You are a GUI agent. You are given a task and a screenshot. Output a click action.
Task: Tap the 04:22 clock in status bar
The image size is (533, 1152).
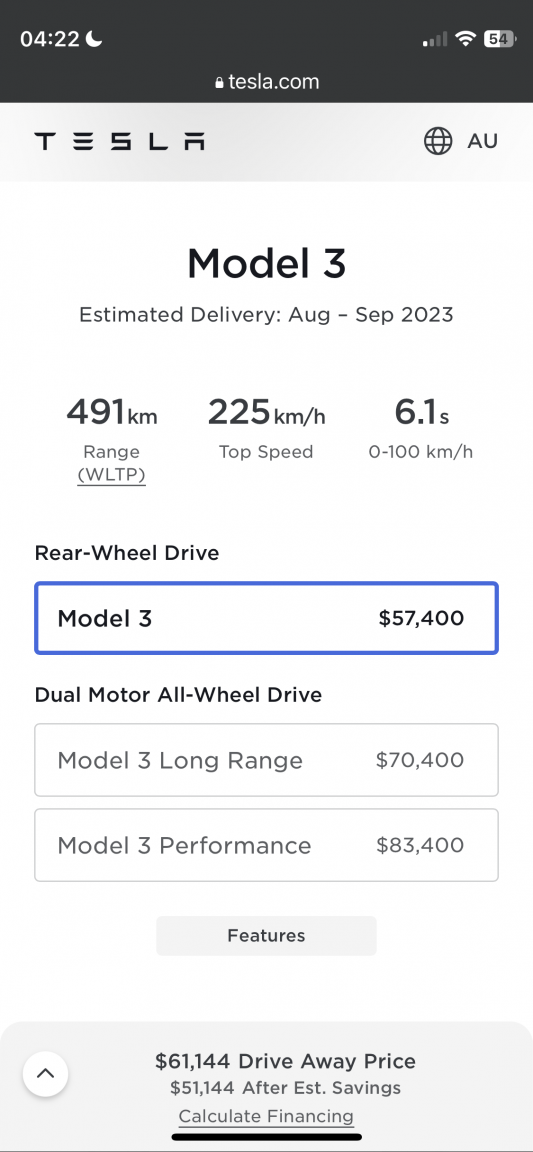click(49, 39)
